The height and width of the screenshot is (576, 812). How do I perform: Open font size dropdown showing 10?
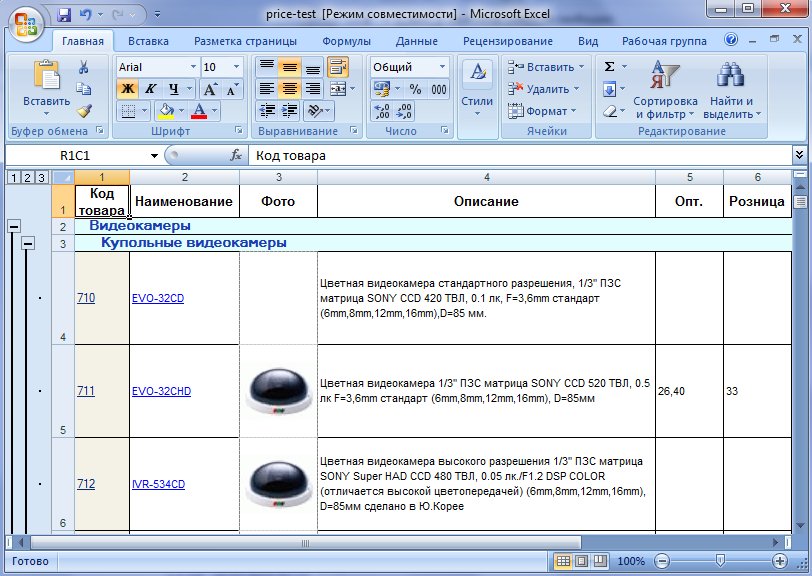236,67
